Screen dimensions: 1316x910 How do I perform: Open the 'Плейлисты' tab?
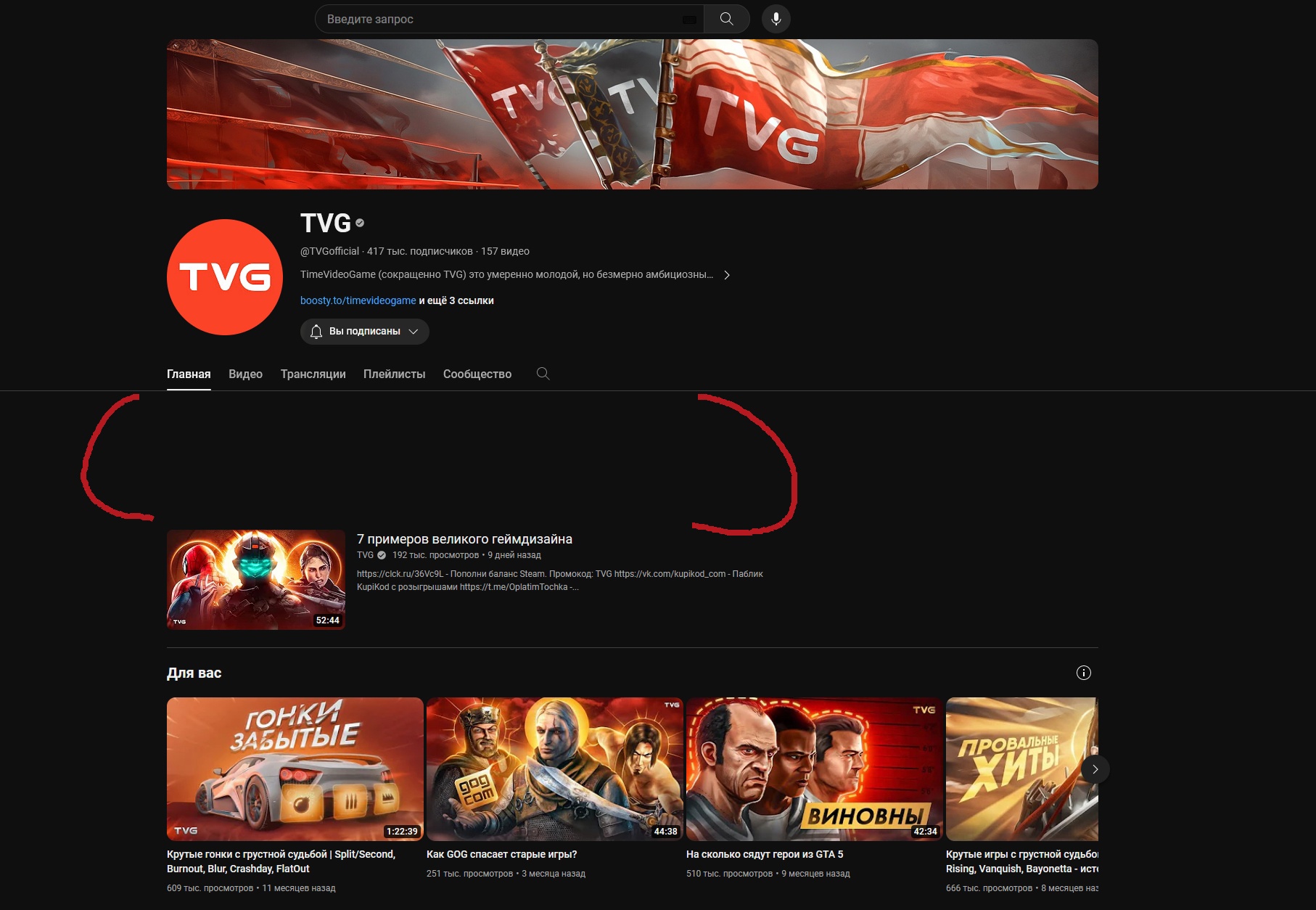pyautogui.click(x=394, y=374)
